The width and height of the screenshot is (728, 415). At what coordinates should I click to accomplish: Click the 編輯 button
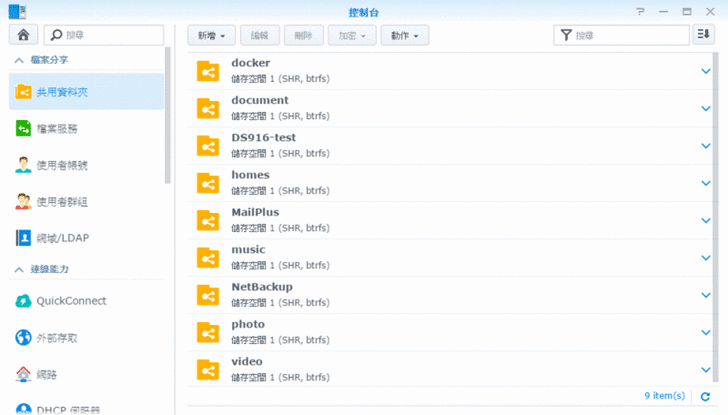tap(260, 35)
